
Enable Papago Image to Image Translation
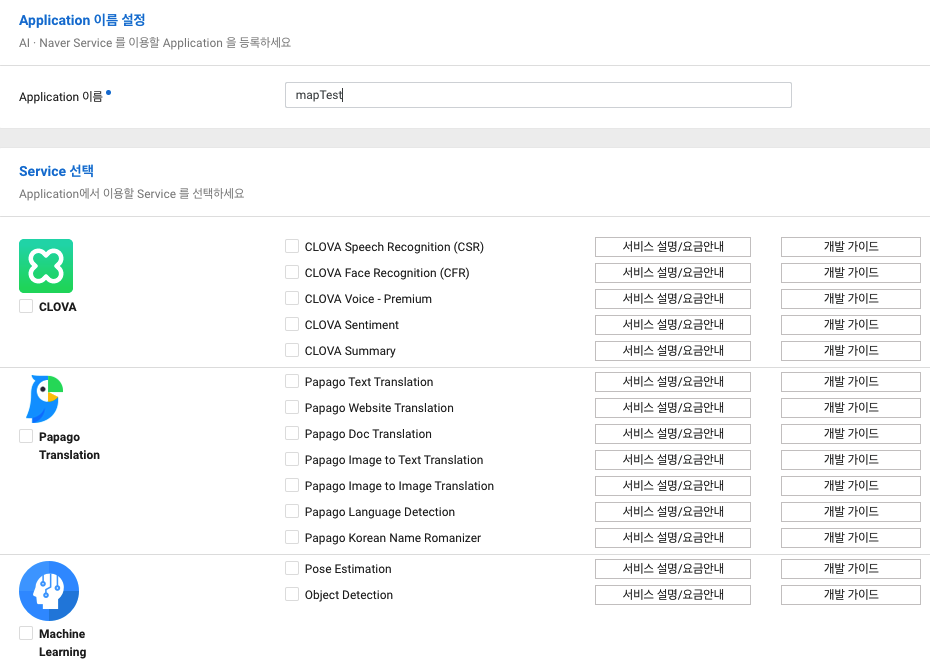pos(292,486)
